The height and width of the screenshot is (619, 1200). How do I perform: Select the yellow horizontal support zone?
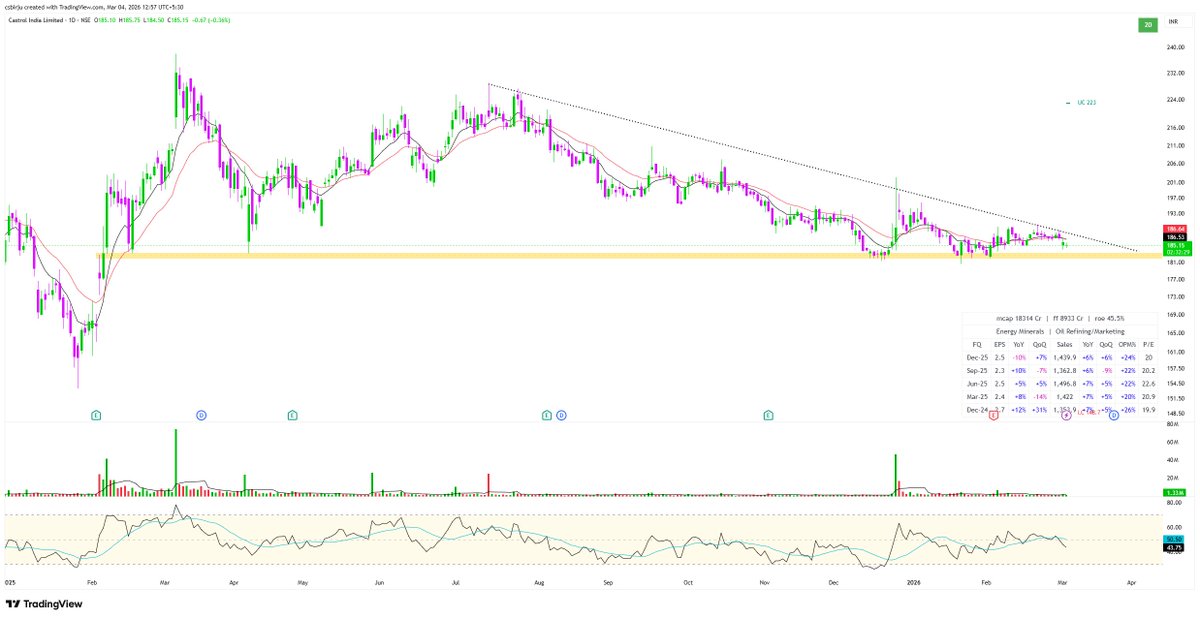click(630, 257)
